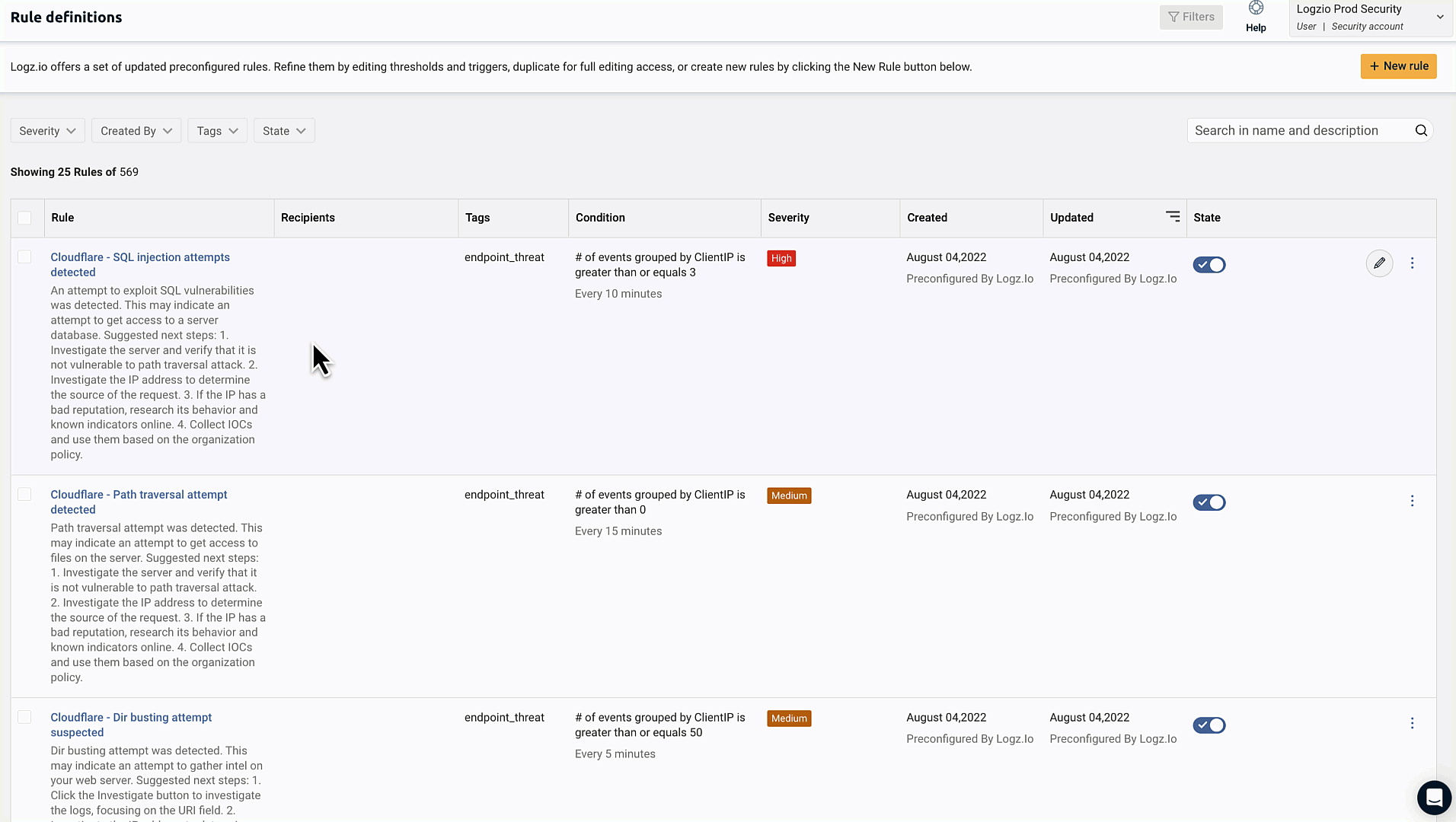This screenshot has width=1456, height=822.
Task: Click the New rule button
Action: click(x=1398, y=66)
